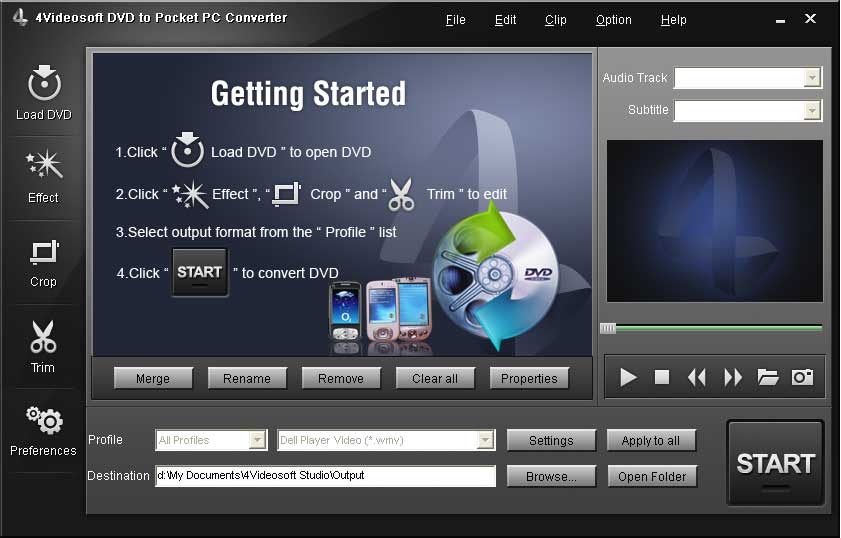Open the snapshot folder icon
The image size is (841, 538).
tap(768, 377)
